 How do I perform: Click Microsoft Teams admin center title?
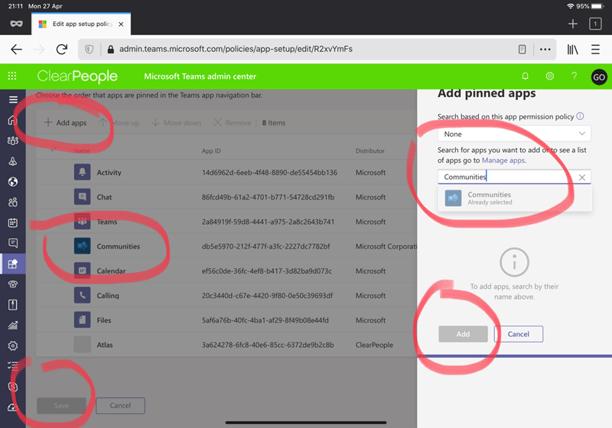[200, 76]
